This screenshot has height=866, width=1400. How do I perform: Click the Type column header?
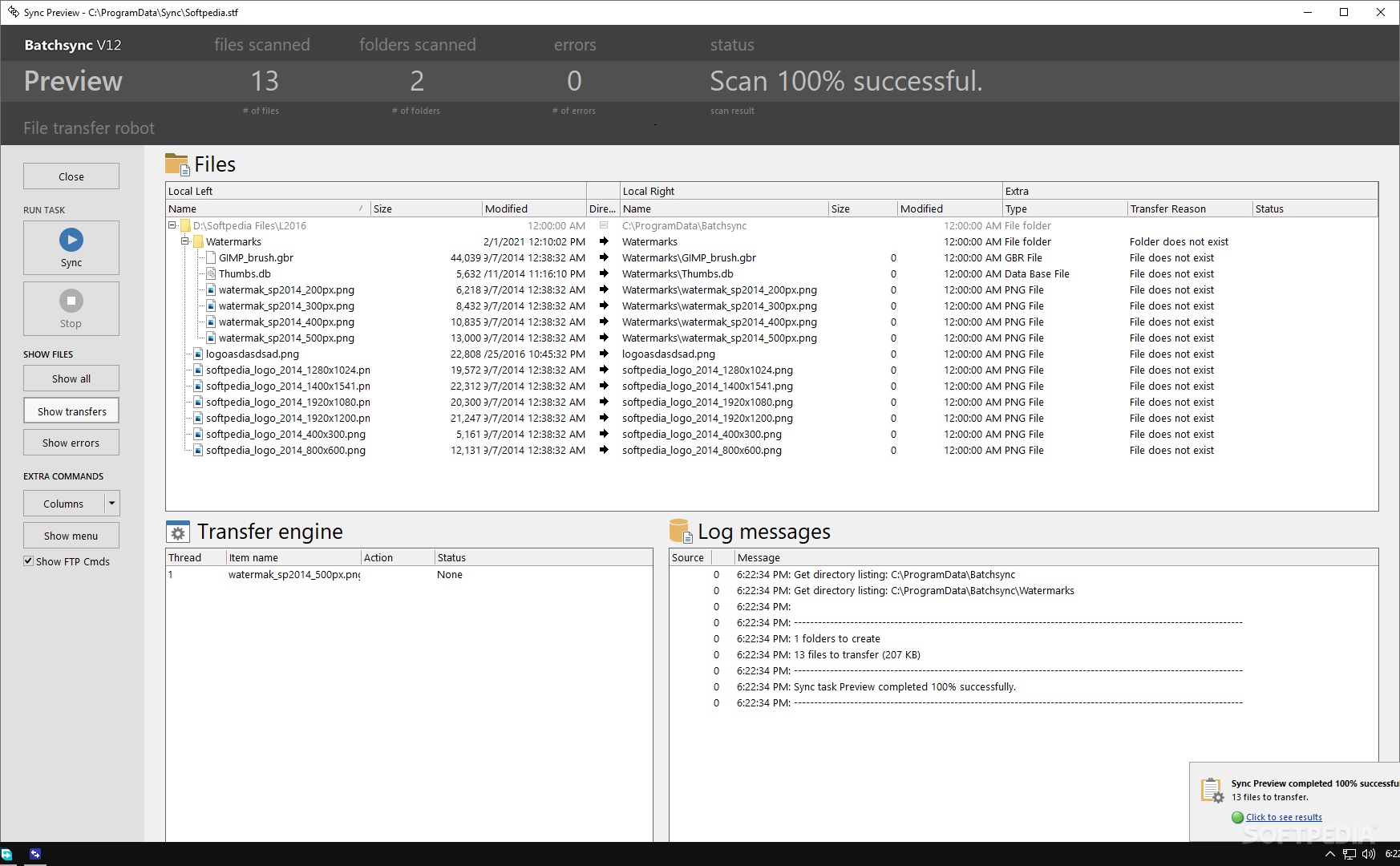click(1065, 208)
